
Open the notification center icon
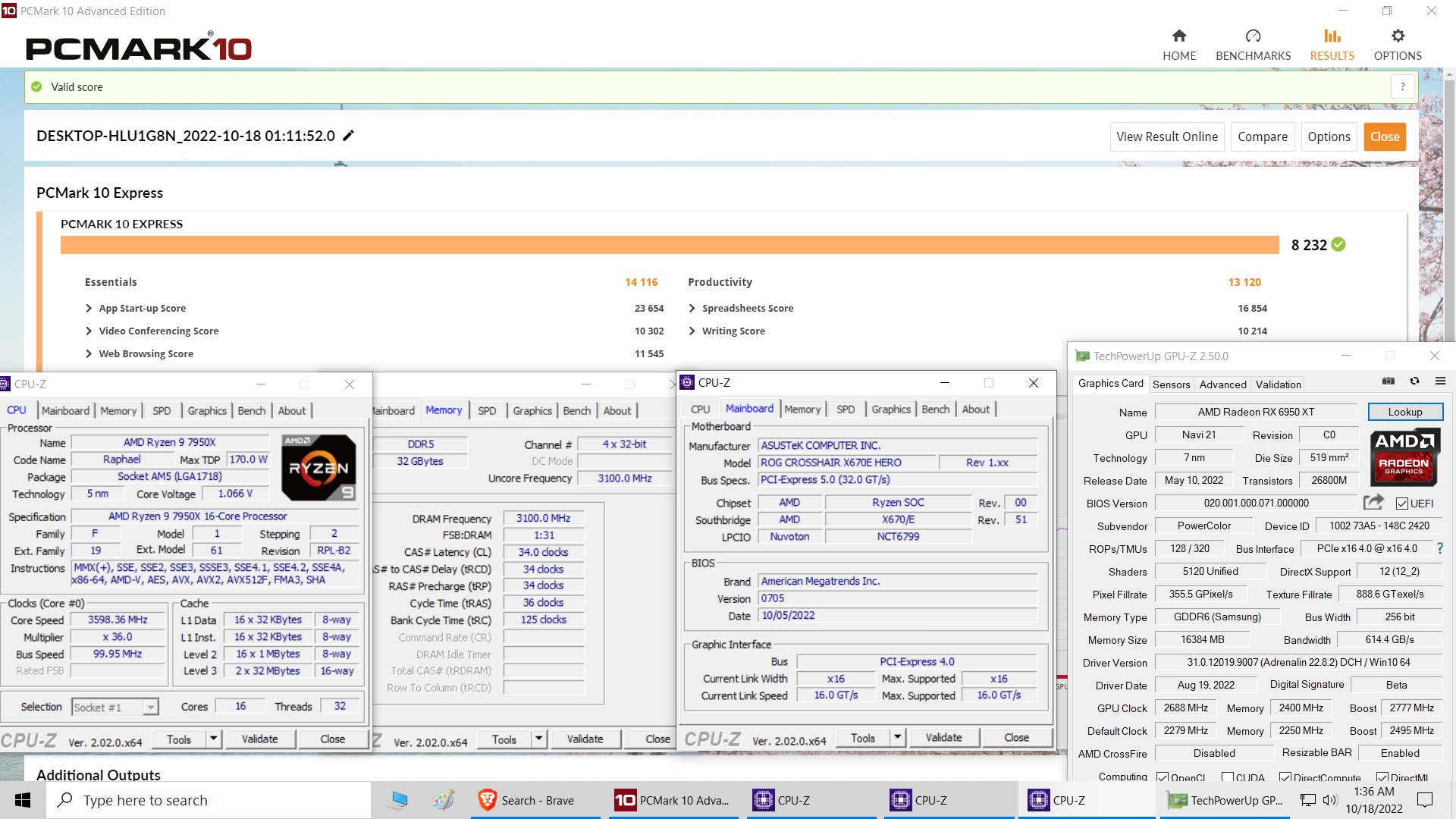tap(1425, 800)
